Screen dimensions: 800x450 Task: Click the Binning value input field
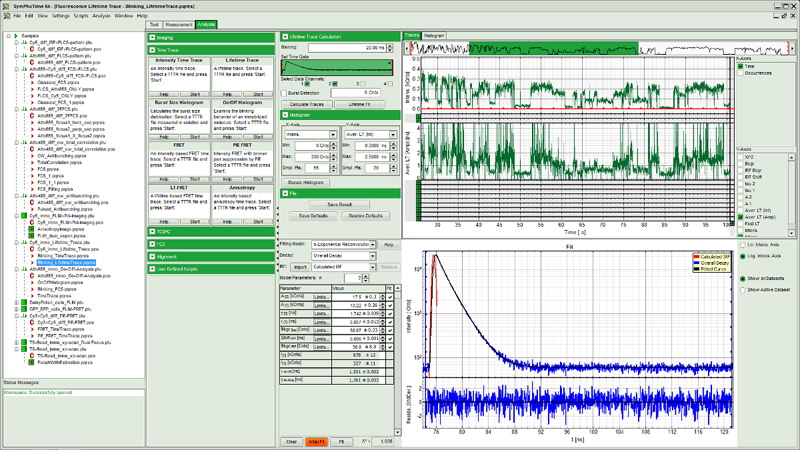(347, 47)
